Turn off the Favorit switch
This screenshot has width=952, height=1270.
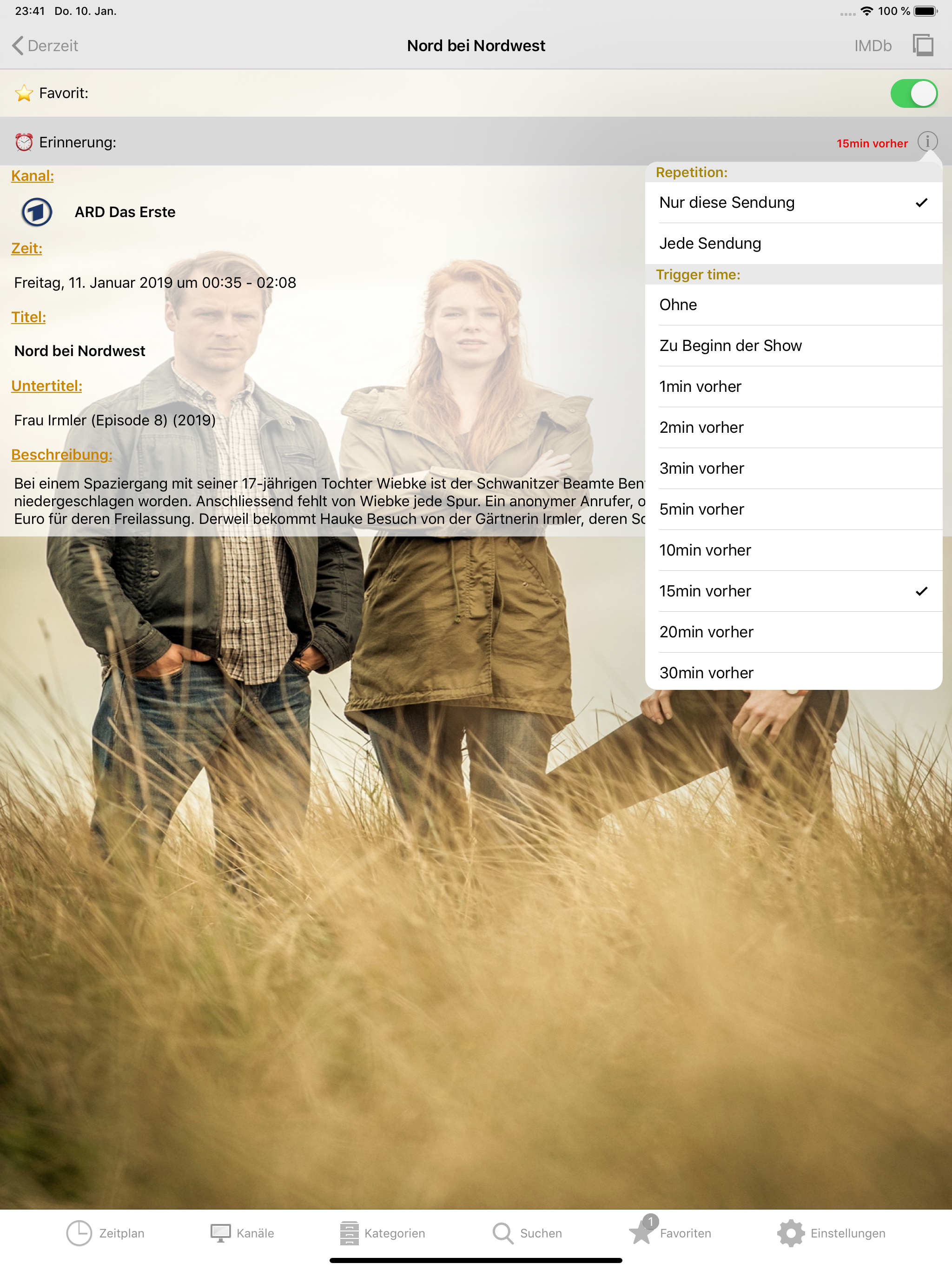pyautogui.click(x=913, y=93)
